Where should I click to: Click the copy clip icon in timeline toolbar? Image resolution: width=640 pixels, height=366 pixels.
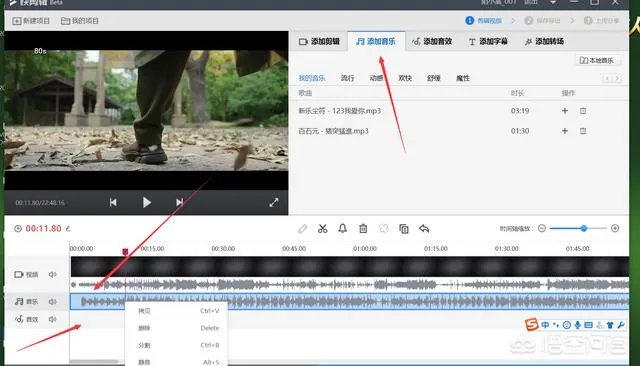(404, 228)
